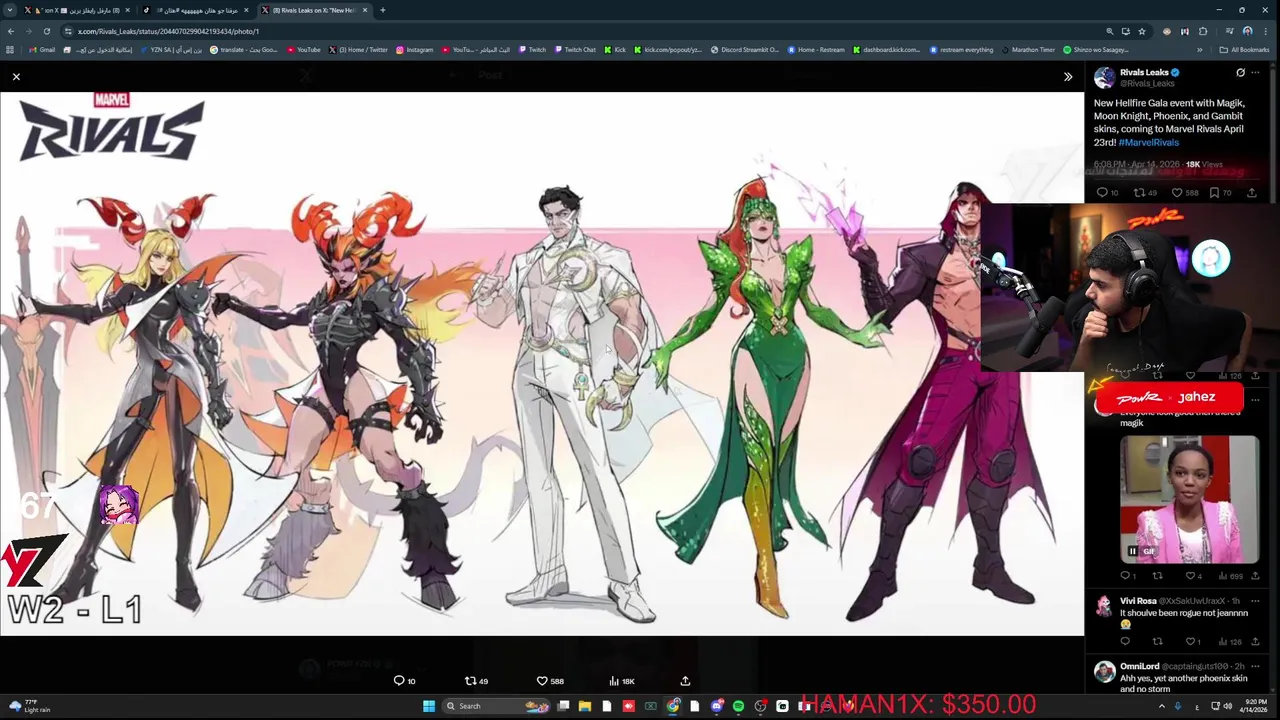
Task: Show hidden system tray icons
Action: [1162, 706]
